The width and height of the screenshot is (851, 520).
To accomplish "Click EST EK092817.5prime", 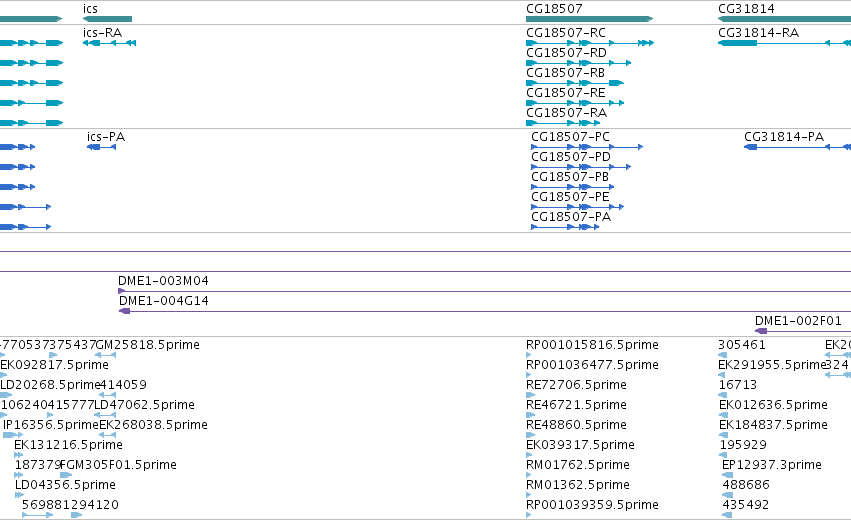I will 54,365.
